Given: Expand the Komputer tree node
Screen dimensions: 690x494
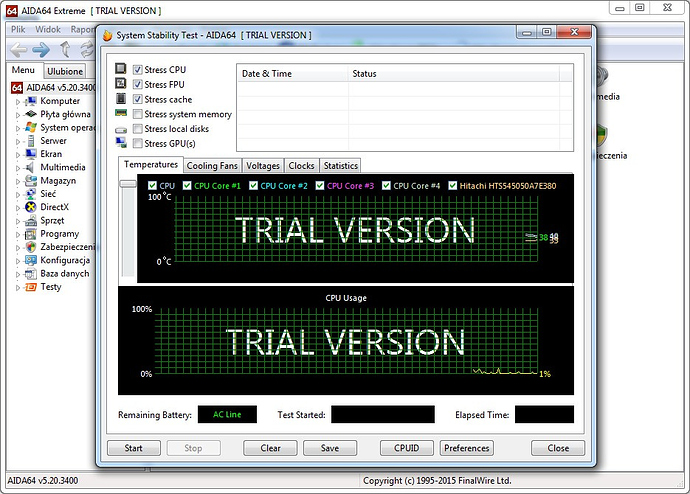Looking at the screenshot, I should 18,102.
